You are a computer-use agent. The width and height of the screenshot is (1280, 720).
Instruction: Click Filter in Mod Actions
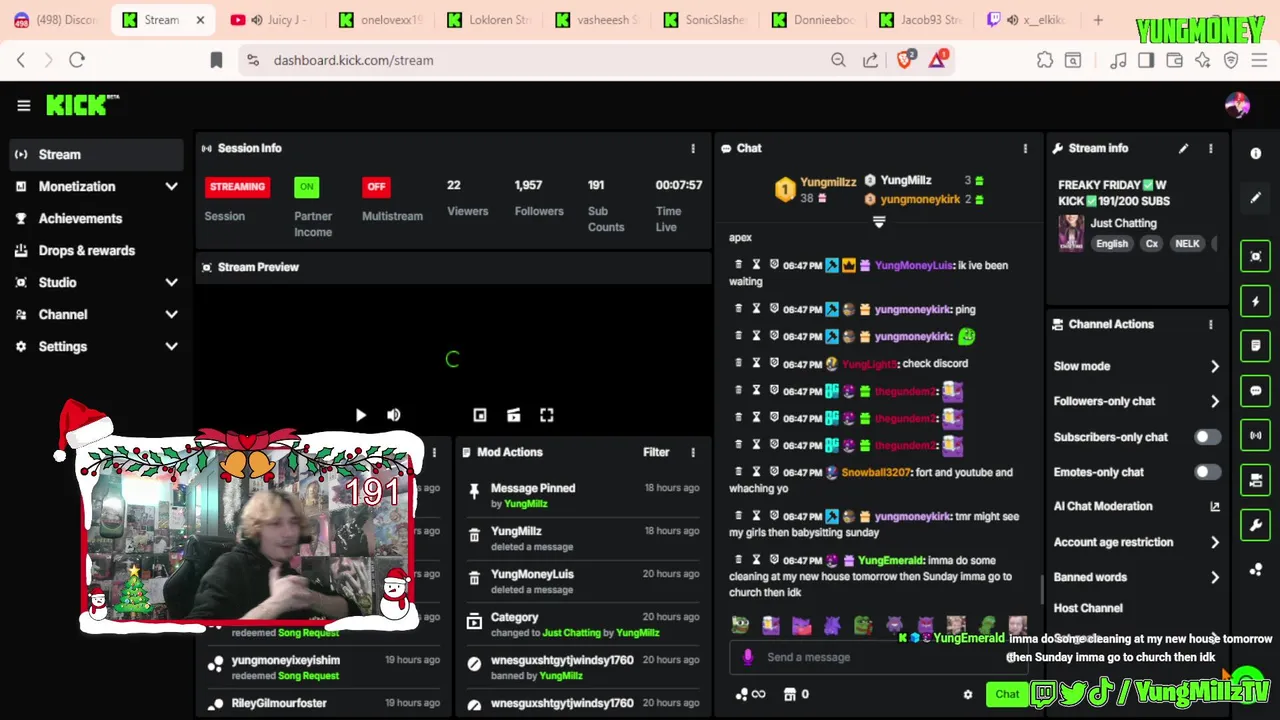coord(656,452)
